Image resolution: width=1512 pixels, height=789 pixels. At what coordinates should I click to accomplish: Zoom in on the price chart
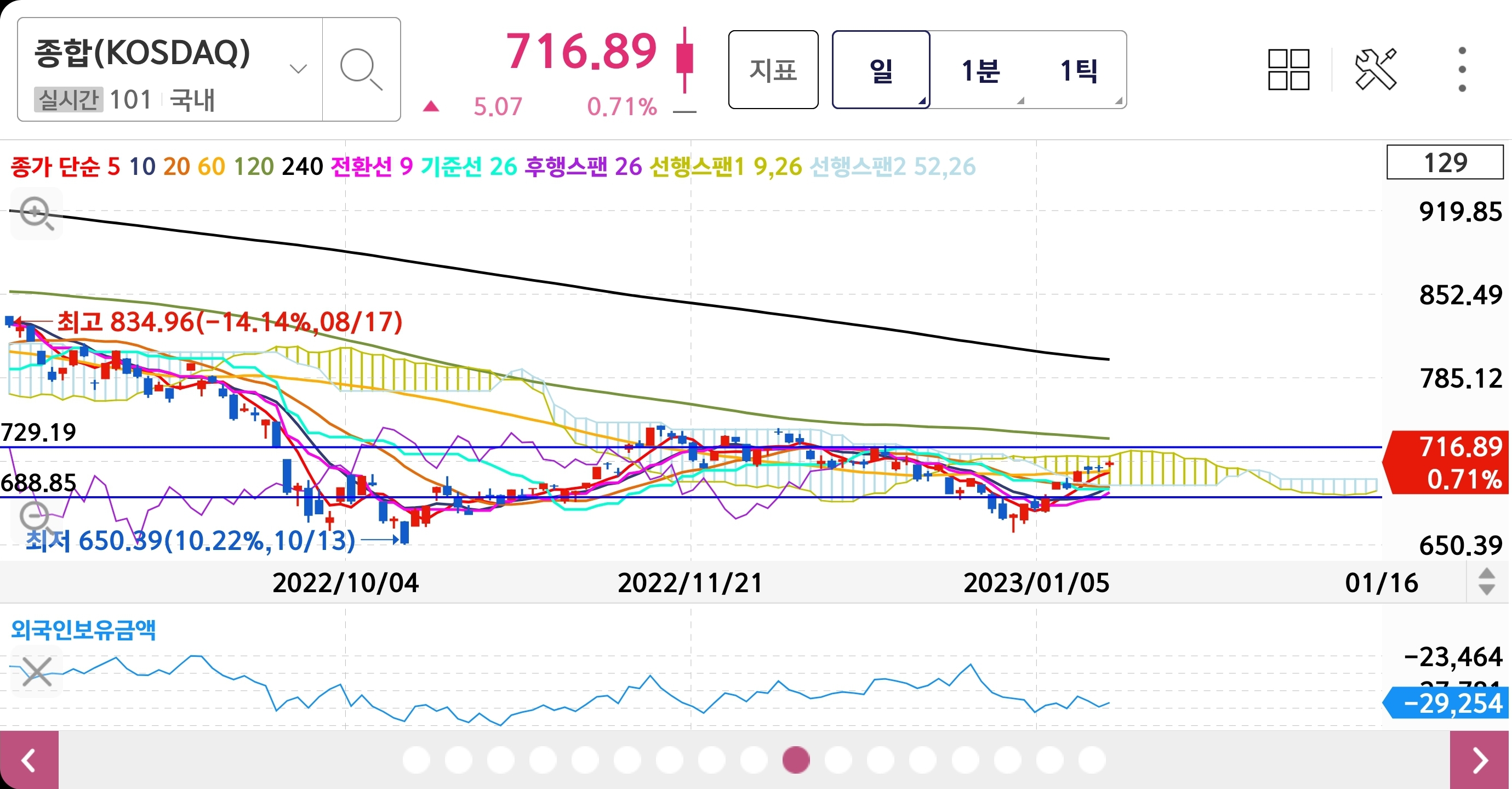36,213
